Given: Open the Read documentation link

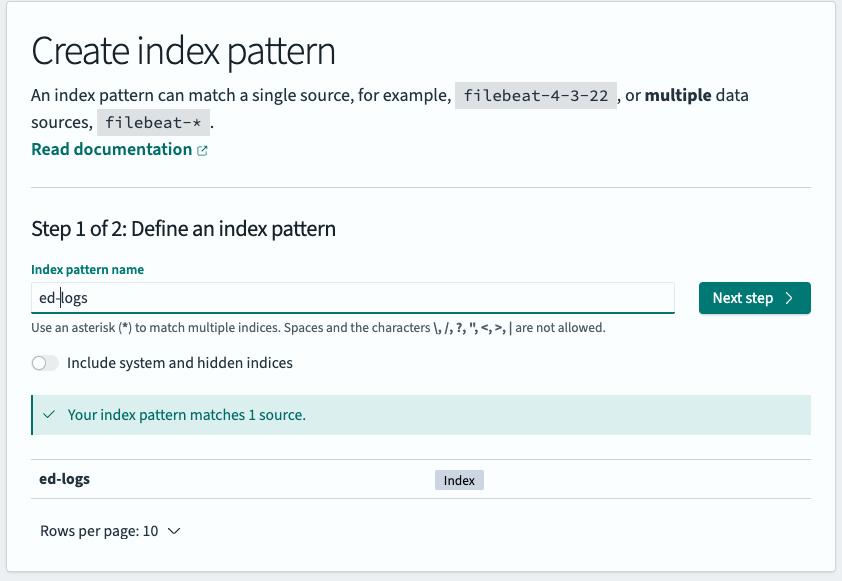Looking at the screenshot, I should tap(111, 149).
